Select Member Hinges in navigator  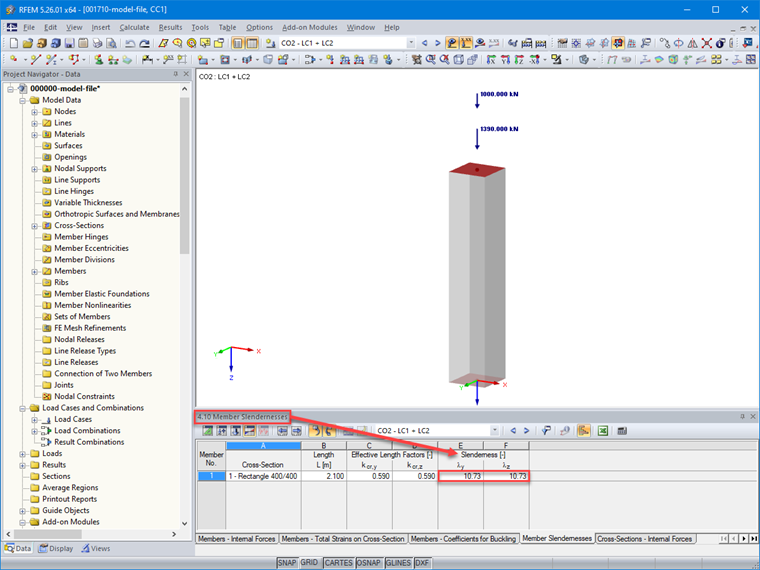coord(81,237)
